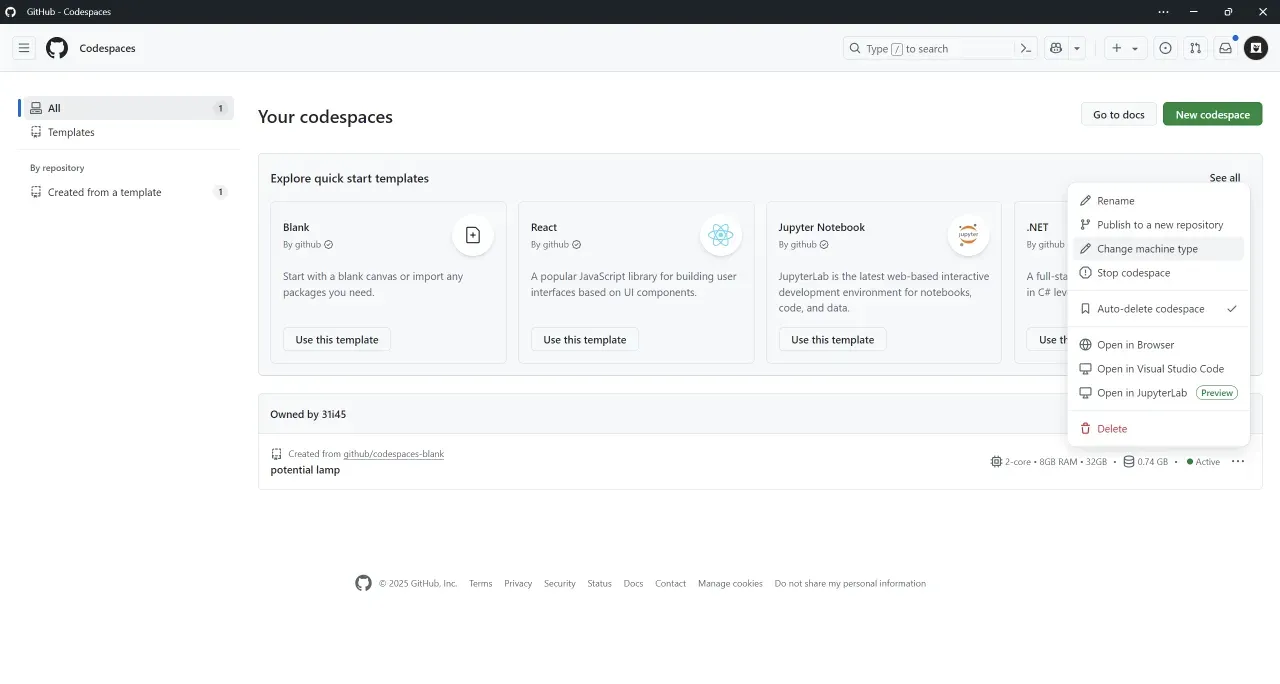Expand the Copilot dropdown arrow

pos(1077,48)
